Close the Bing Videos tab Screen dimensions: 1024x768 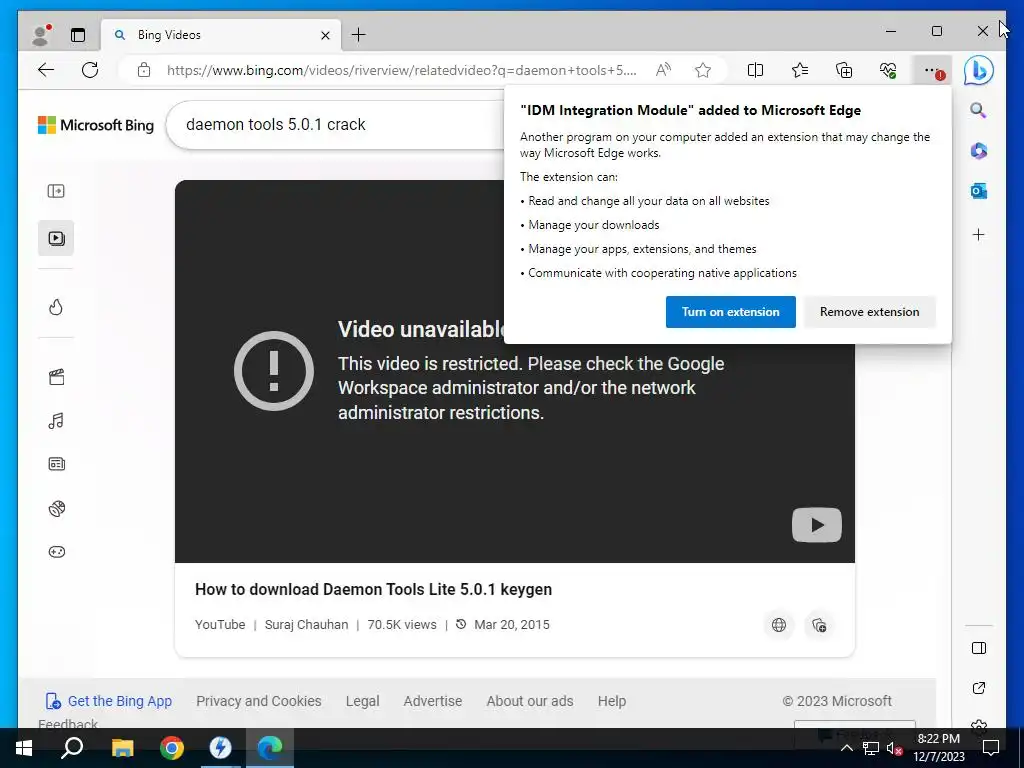325,35
